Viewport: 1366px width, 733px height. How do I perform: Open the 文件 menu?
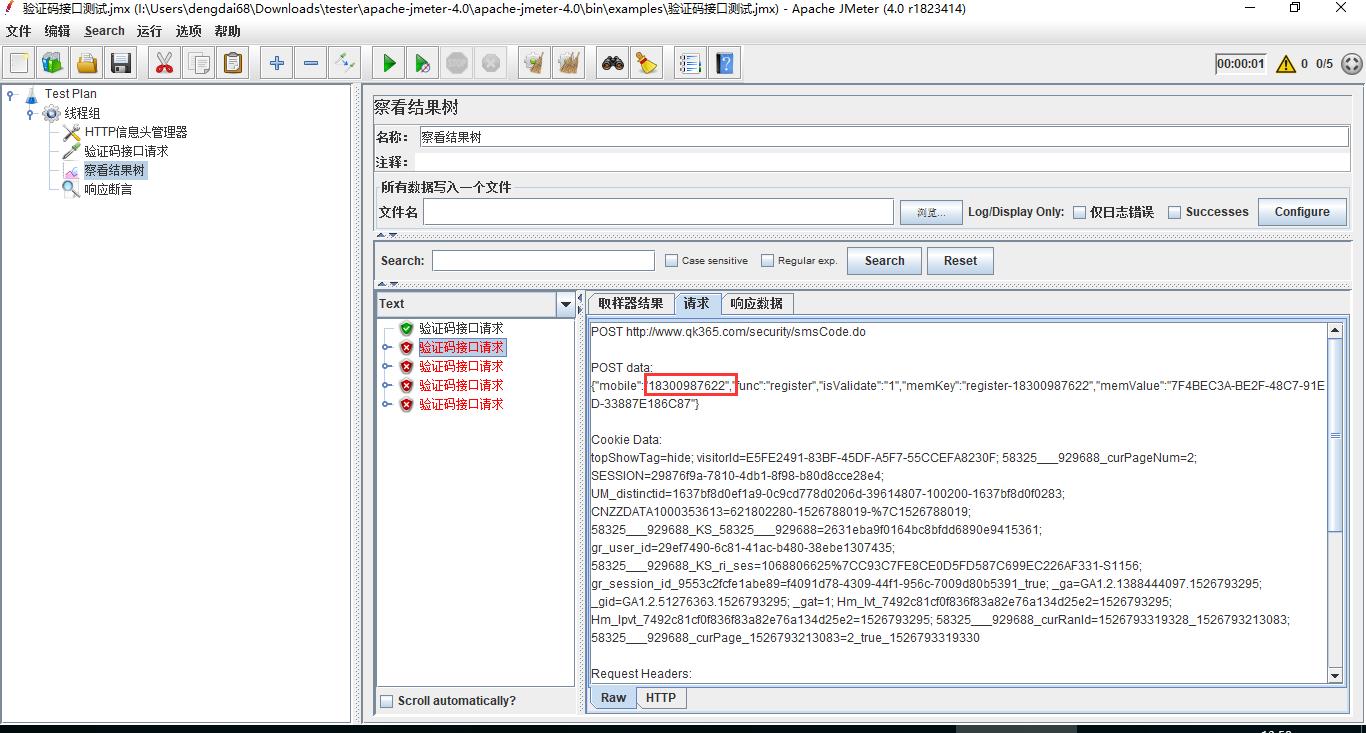click(x=19, y=31)
